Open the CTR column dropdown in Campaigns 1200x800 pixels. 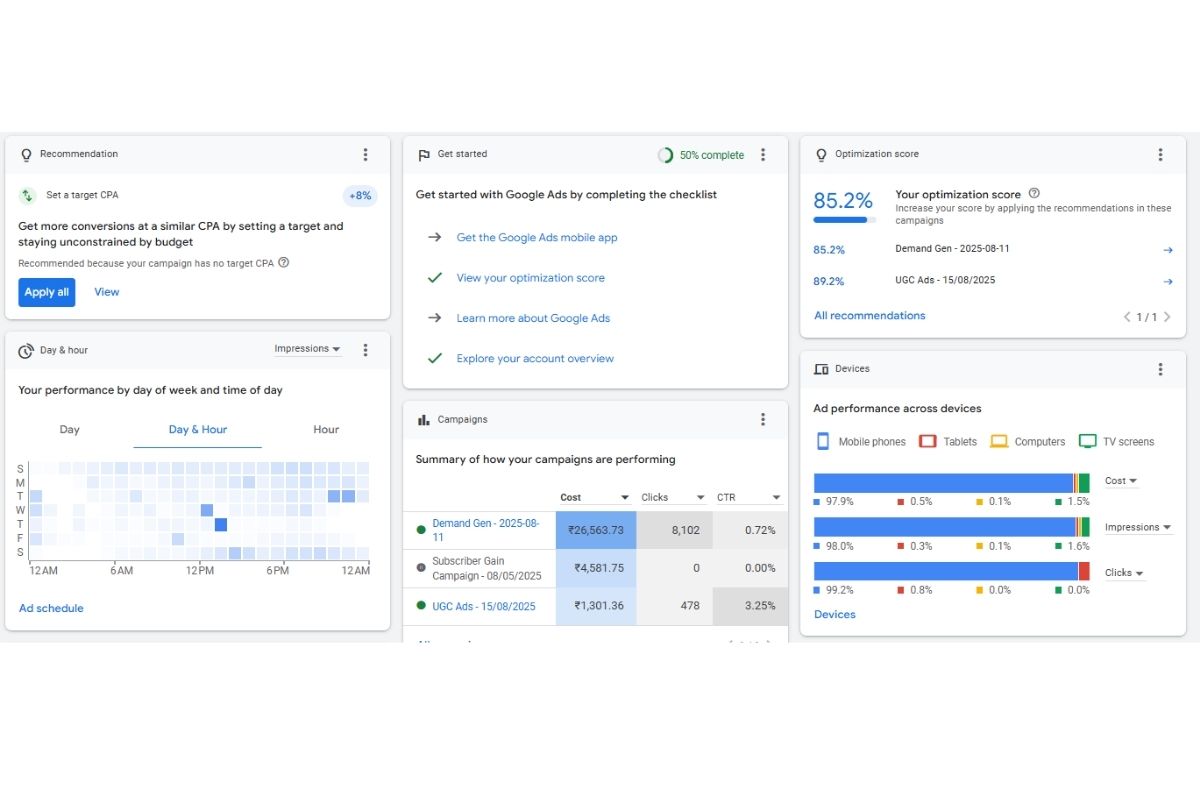click(776, 498)
